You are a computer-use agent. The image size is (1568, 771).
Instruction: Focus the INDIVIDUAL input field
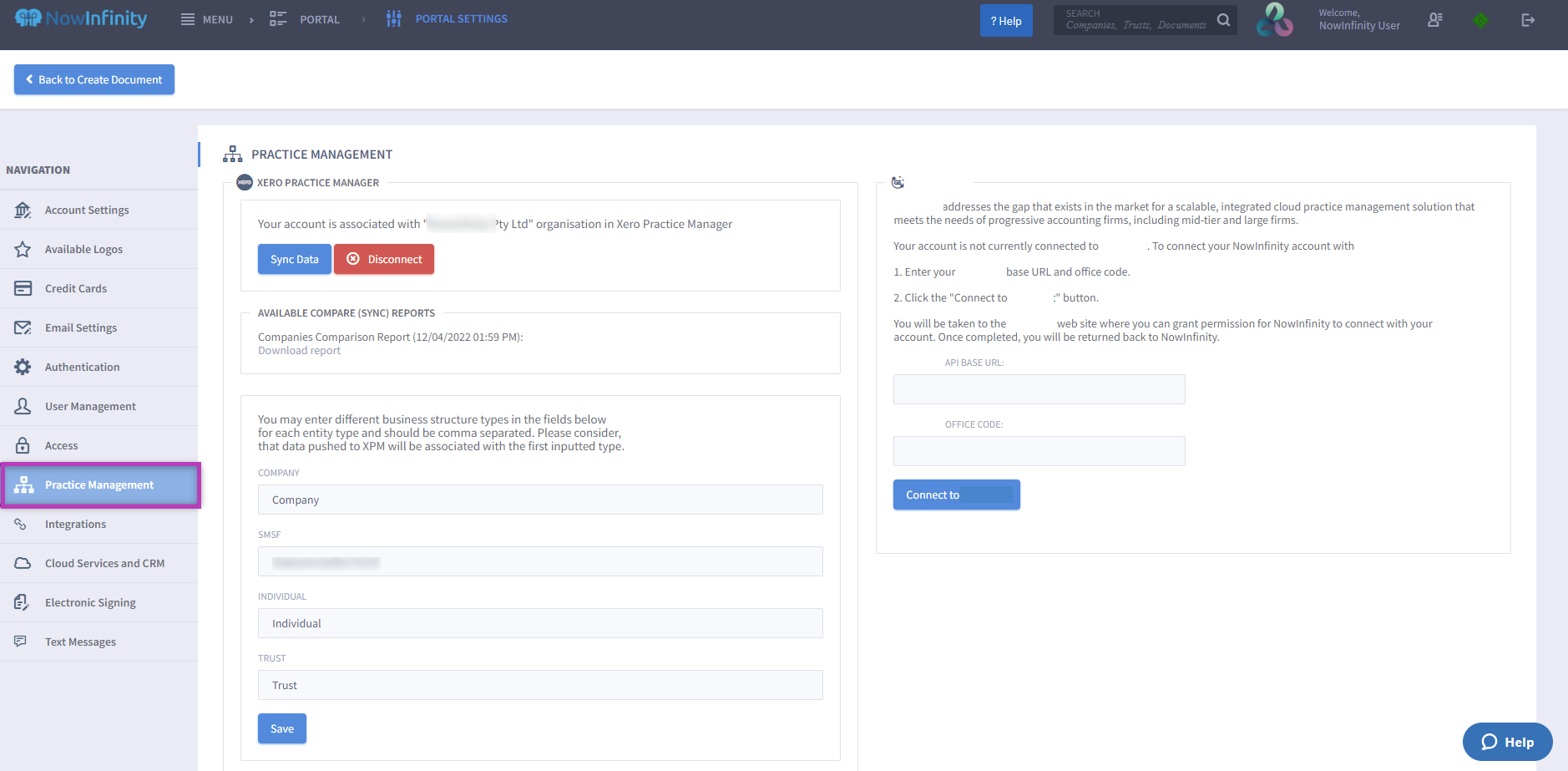tap(540, 623)
